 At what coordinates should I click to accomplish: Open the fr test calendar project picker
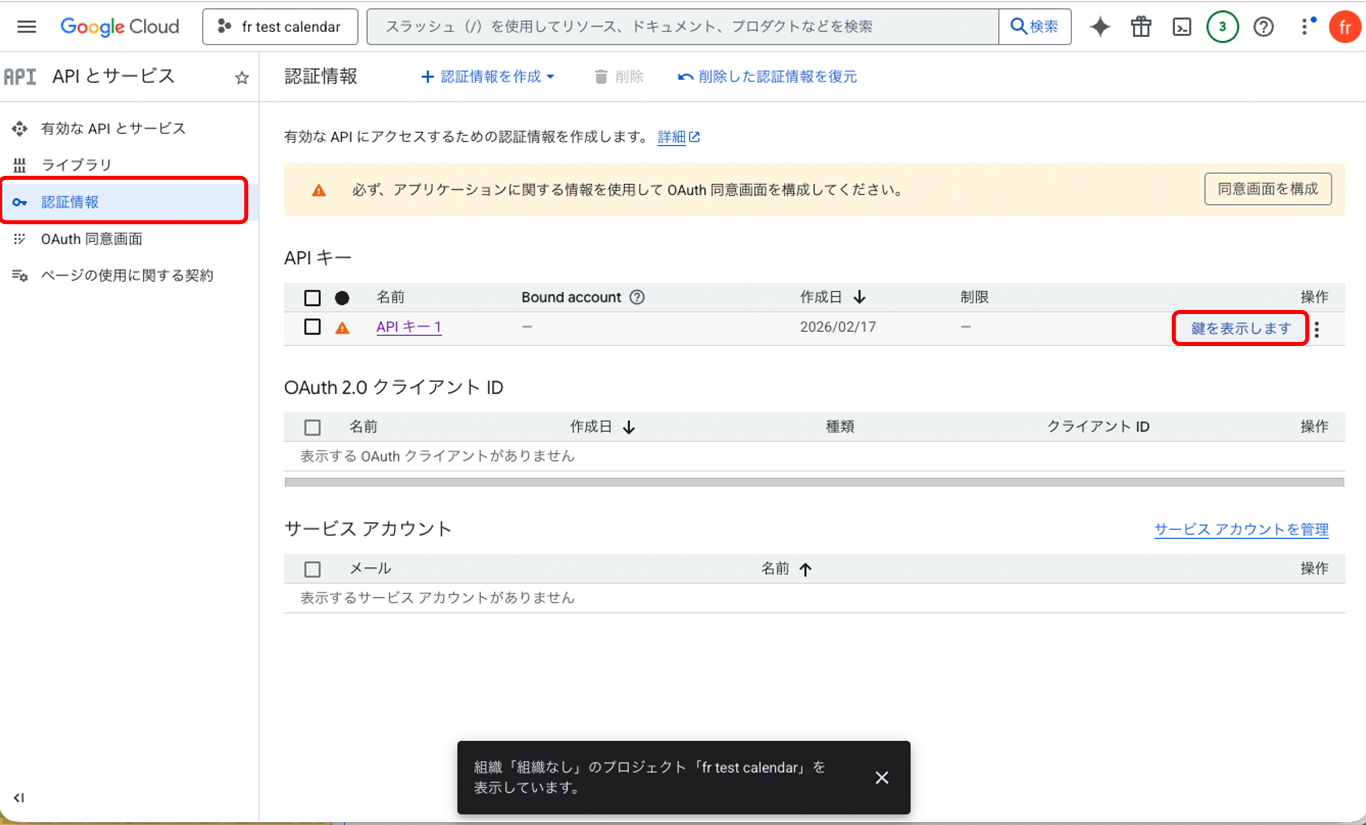pos(280,27)
